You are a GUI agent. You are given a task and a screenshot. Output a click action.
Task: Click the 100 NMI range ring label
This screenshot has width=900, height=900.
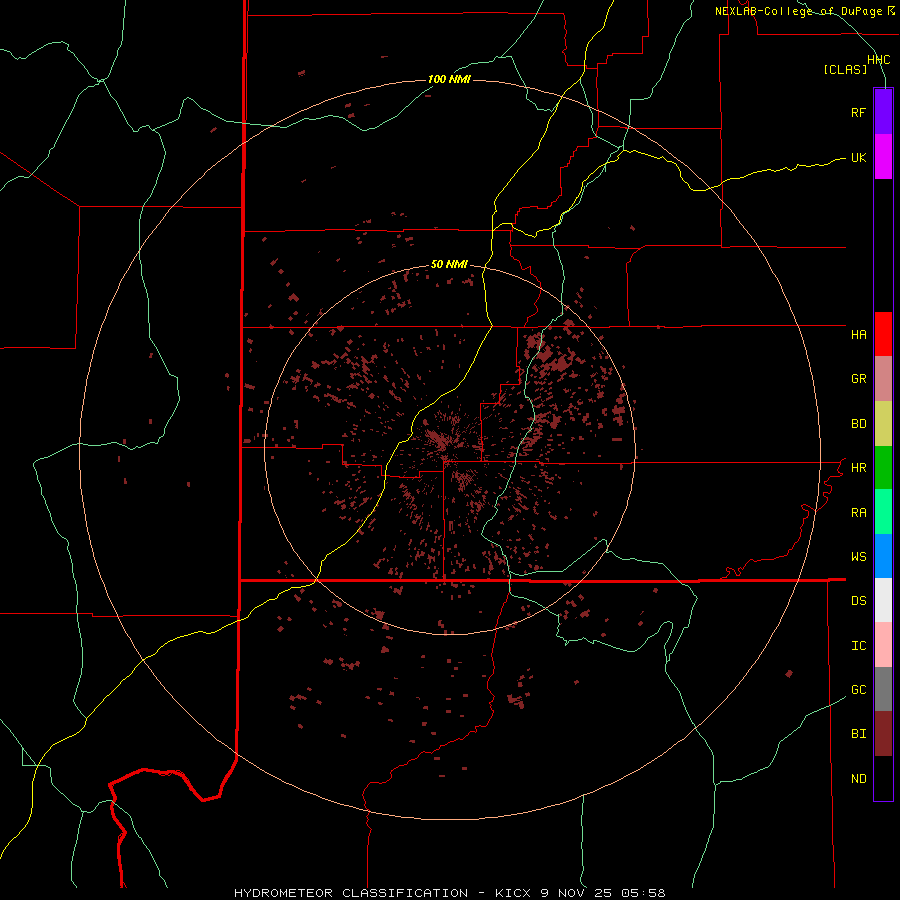coord(449,79)
